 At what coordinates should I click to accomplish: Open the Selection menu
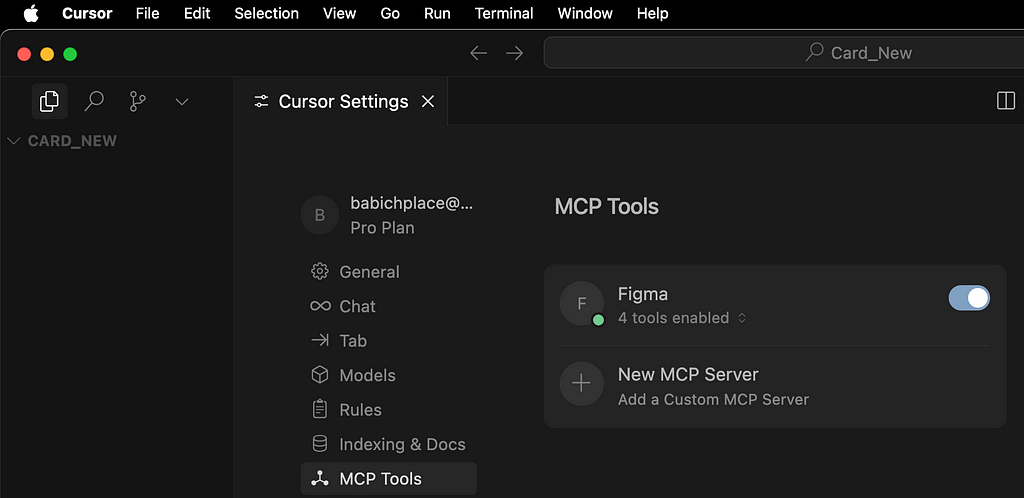pyautogui.click(x=266, y=14)
